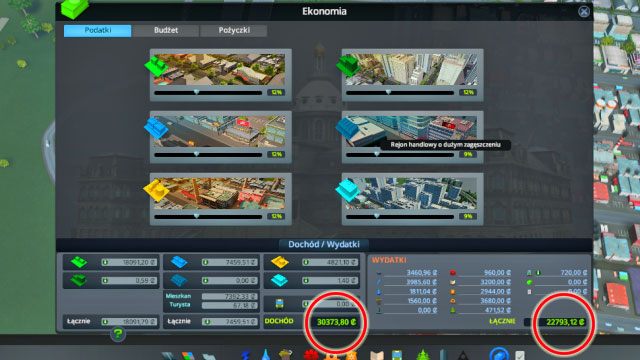Screen dimensions: 640x360
Task: Click the highlighted economy toolbar icon
Action: tap(499, 354)
